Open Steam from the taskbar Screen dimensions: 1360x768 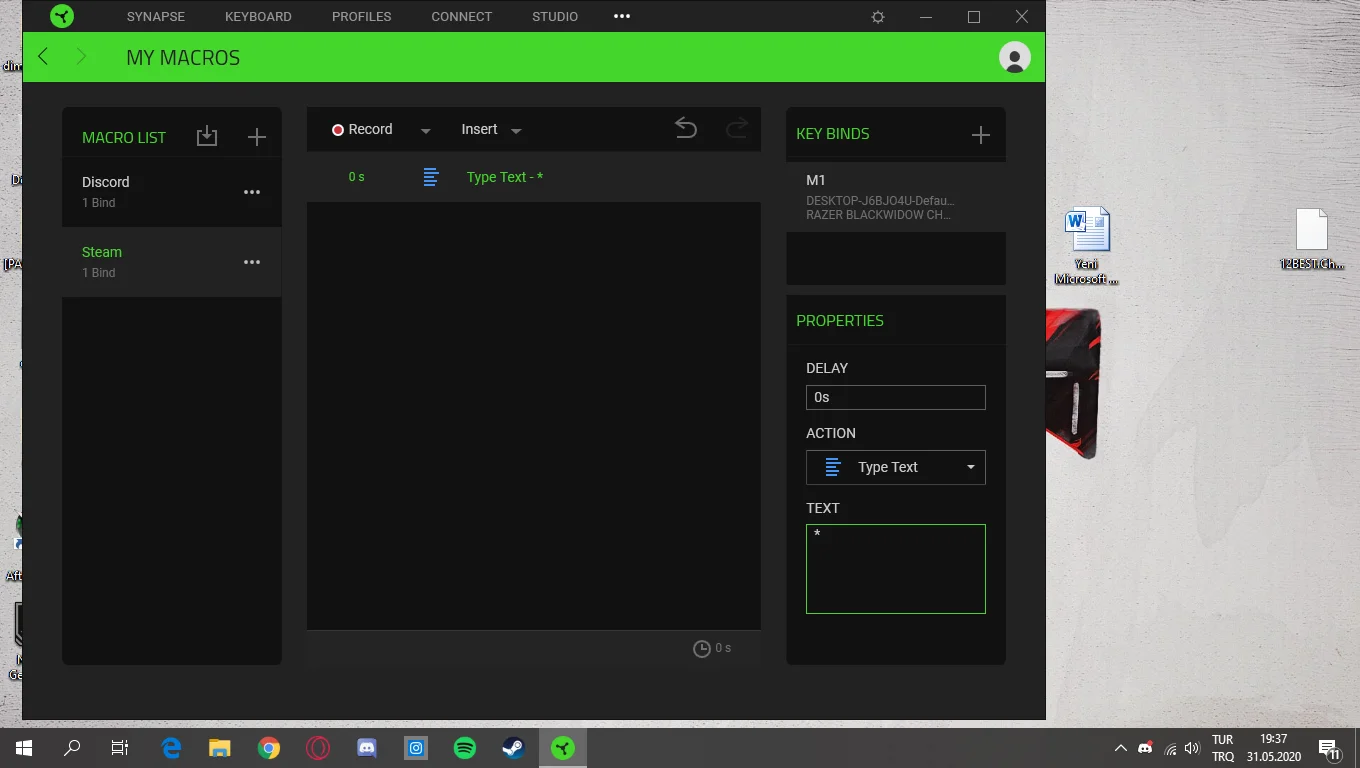(x=513, y=748)
